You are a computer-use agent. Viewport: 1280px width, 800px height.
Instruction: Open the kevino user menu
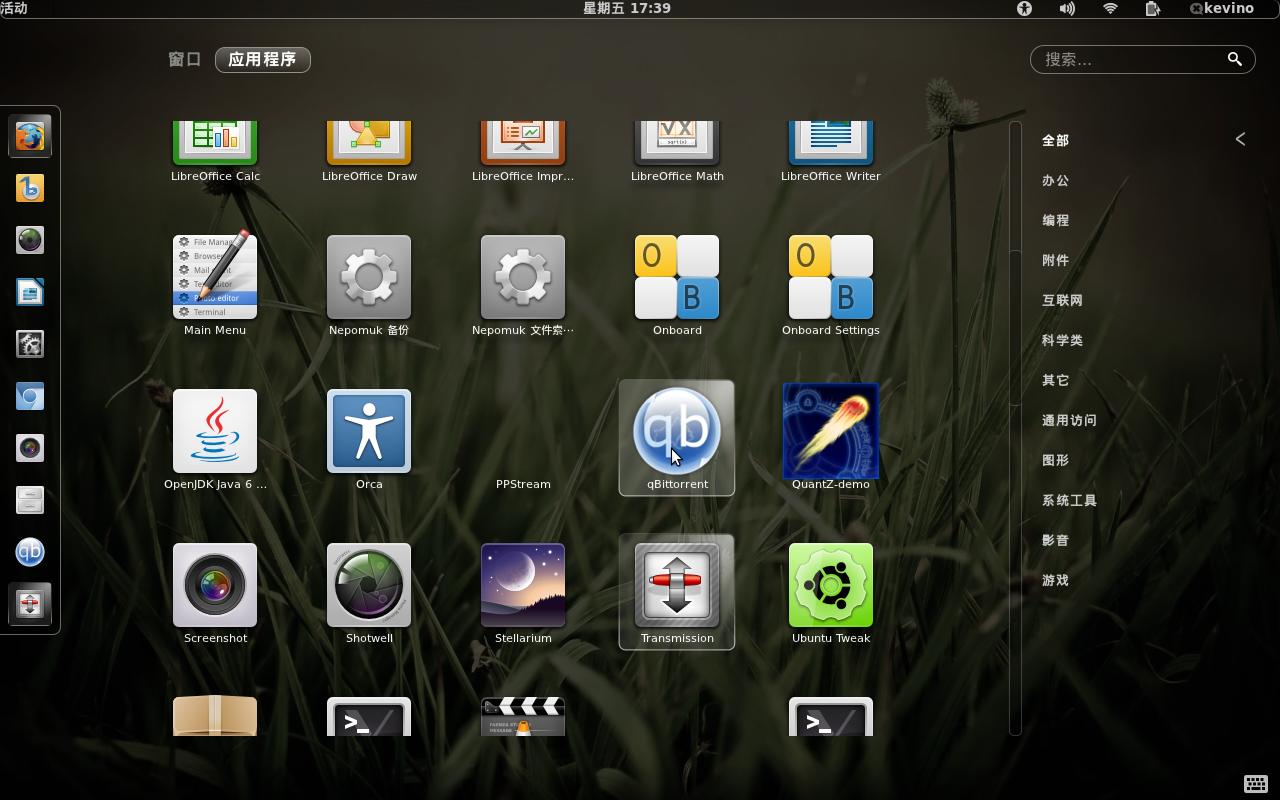(x=1222, y=8)
